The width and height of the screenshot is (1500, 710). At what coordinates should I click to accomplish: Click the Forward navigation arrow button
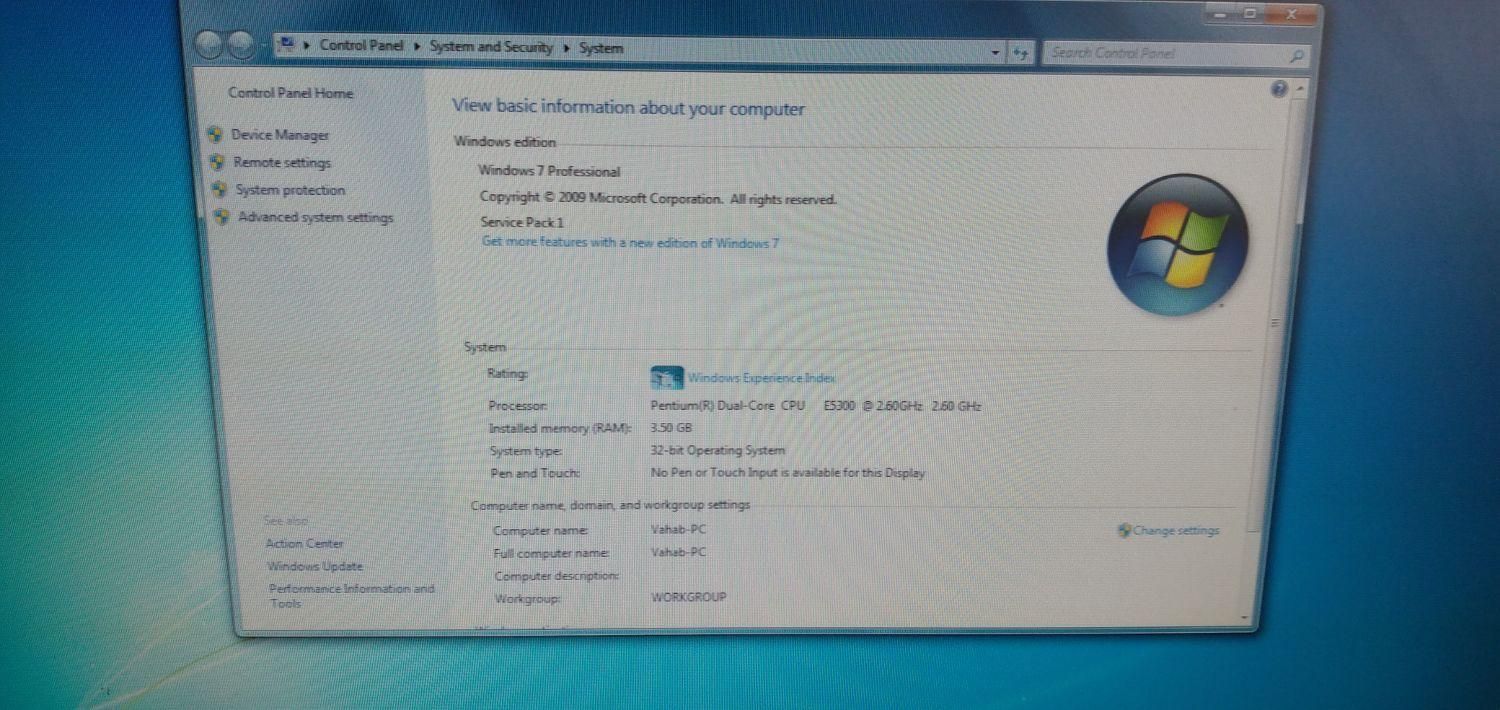pos(240,45)
